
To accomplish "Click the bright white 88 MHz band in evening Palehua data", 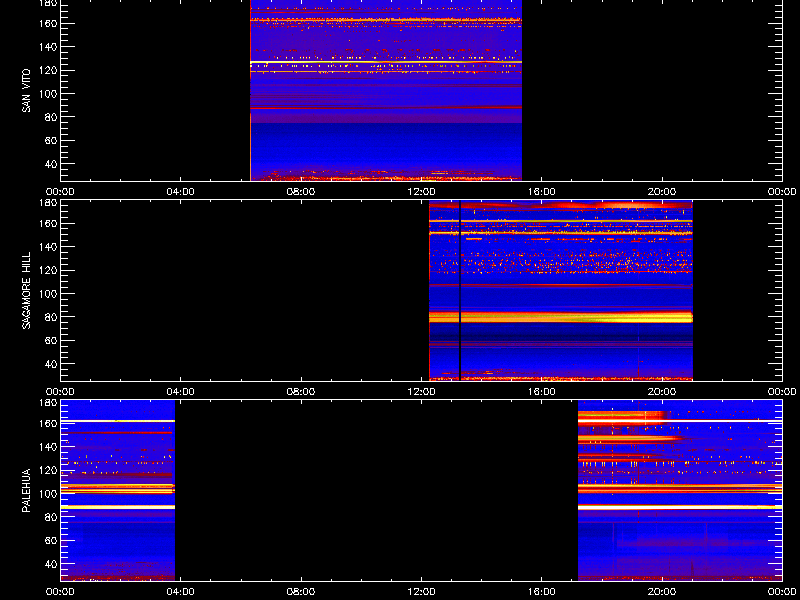I will tap(680, 507).
